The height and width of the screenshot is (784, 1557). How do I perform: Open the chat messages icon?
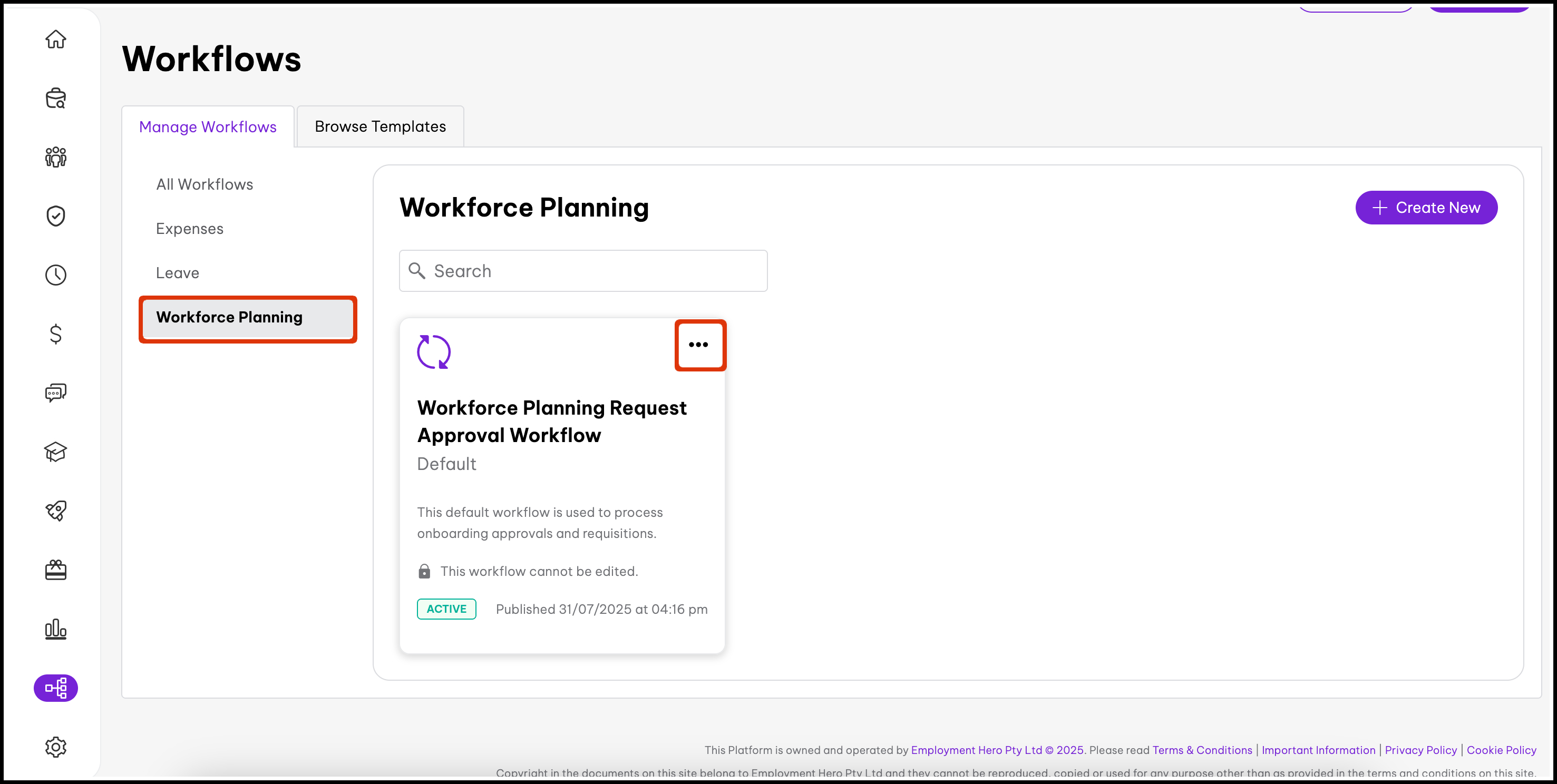point(56,393)
